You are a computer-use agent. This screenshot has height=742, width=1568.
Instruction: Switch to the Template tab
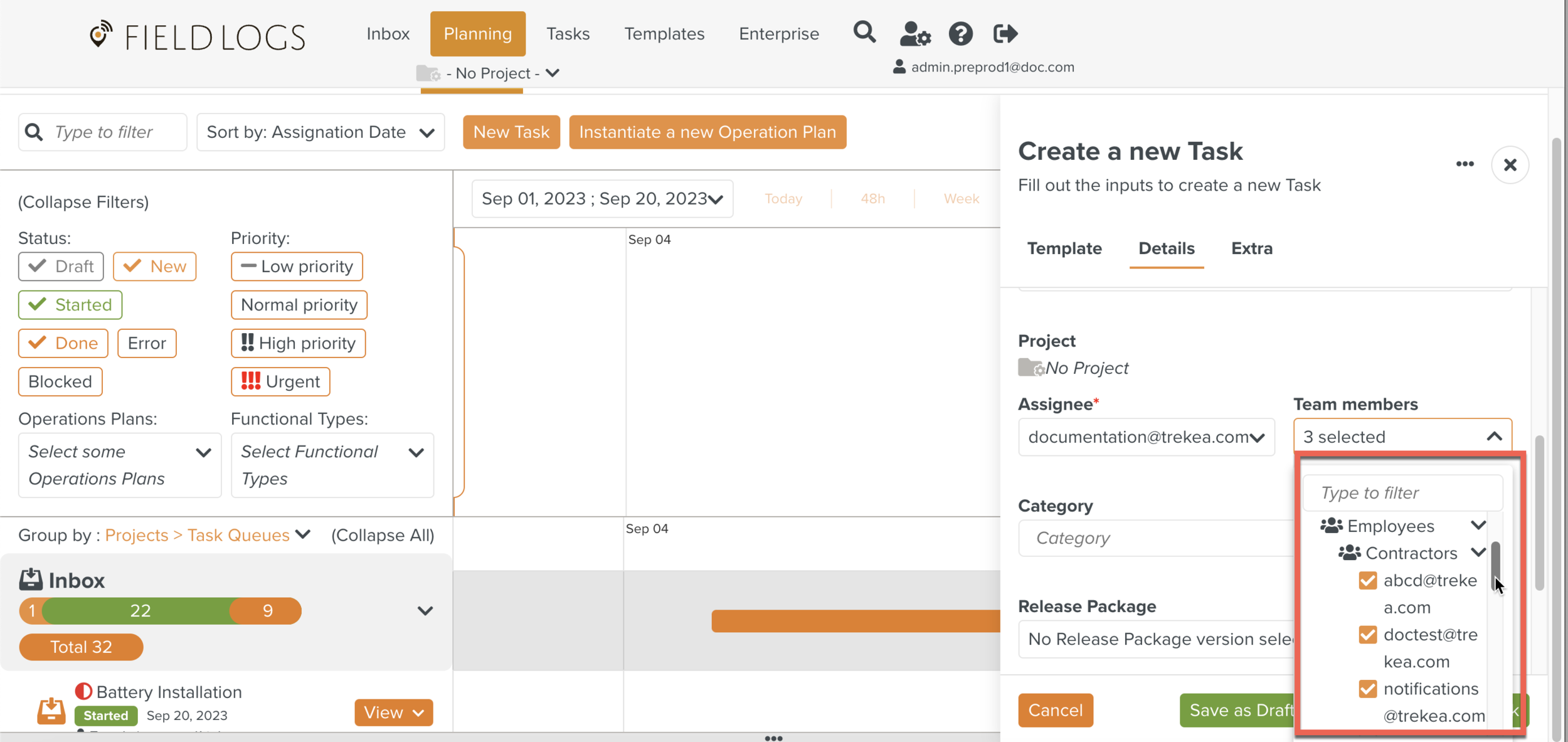(1064, 248)
